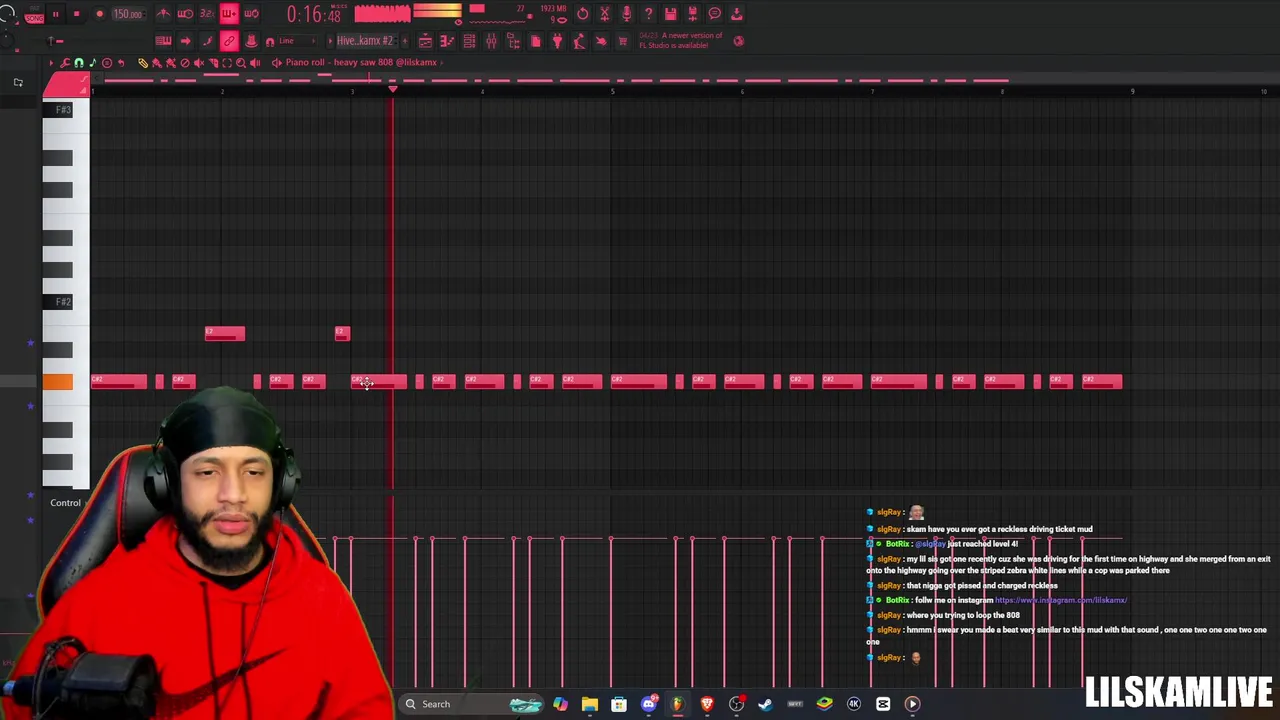
Task: Toggle the record button
Action: pos(99,14)
